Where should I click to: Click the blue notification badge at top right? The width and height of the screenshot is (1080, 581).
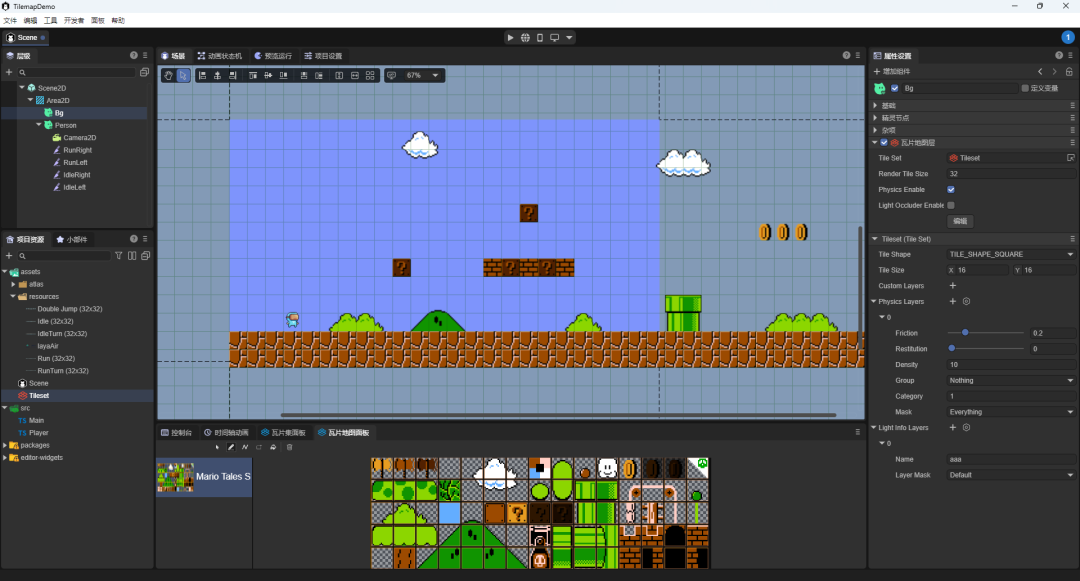click(1068, 37)
